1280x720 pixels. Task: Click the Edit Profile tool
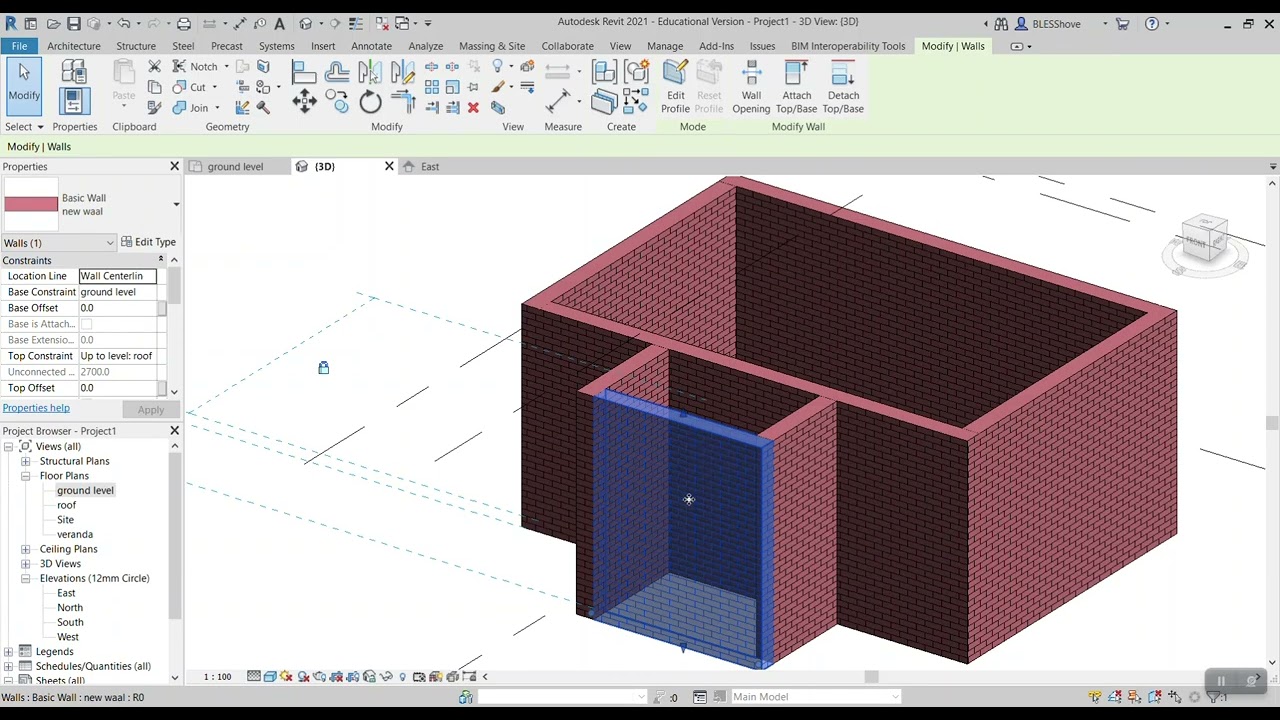tap(675, 88)
